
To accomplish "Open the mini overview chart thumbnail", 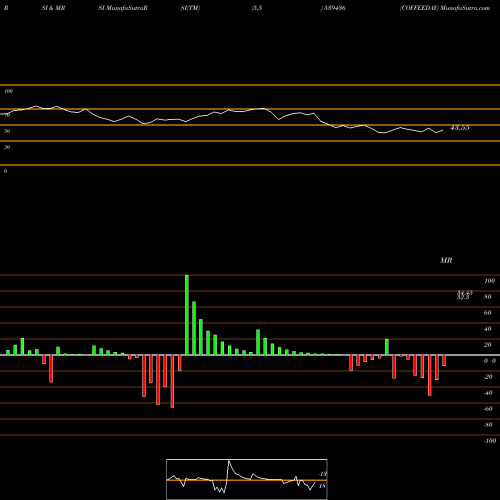I will click(x=247, y=479).
